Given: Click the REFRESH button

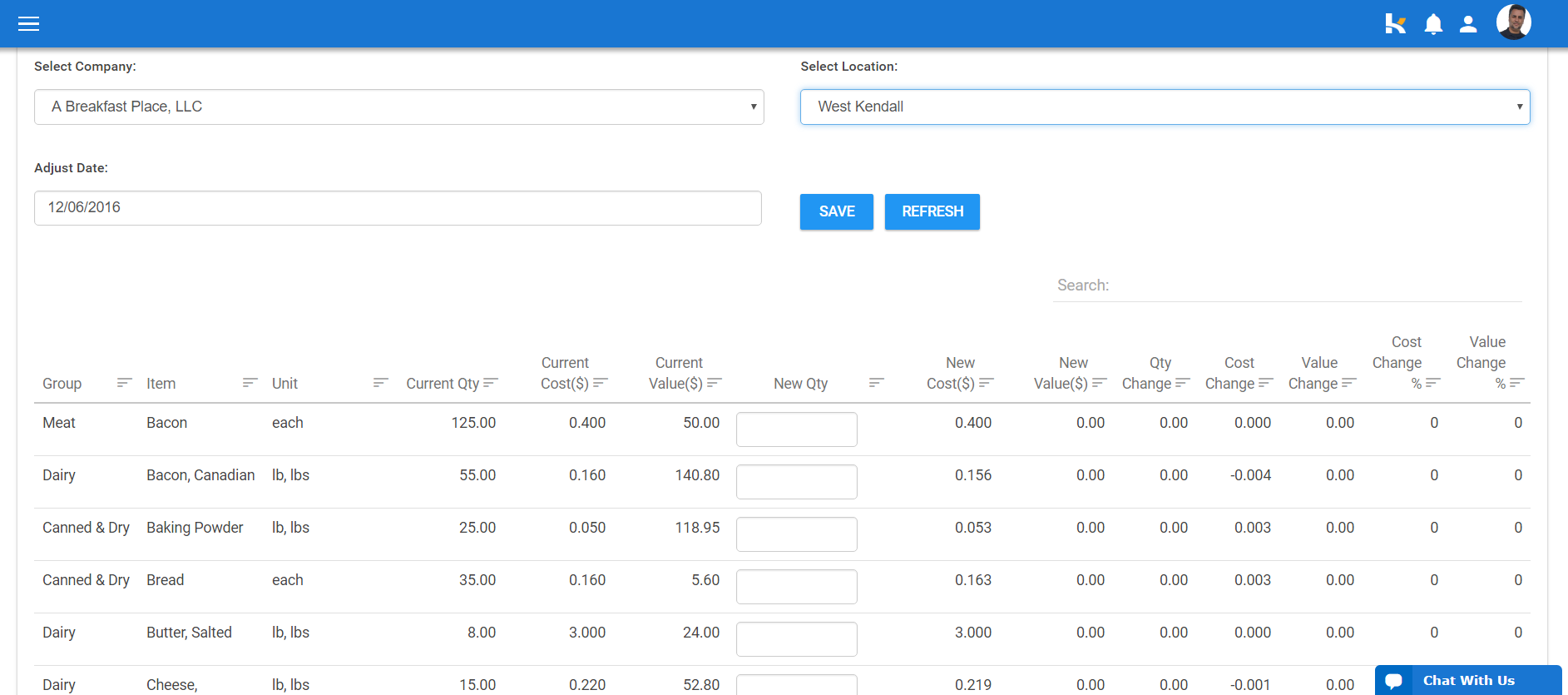Looking at the screenshot, I should [x=932, y=212].
